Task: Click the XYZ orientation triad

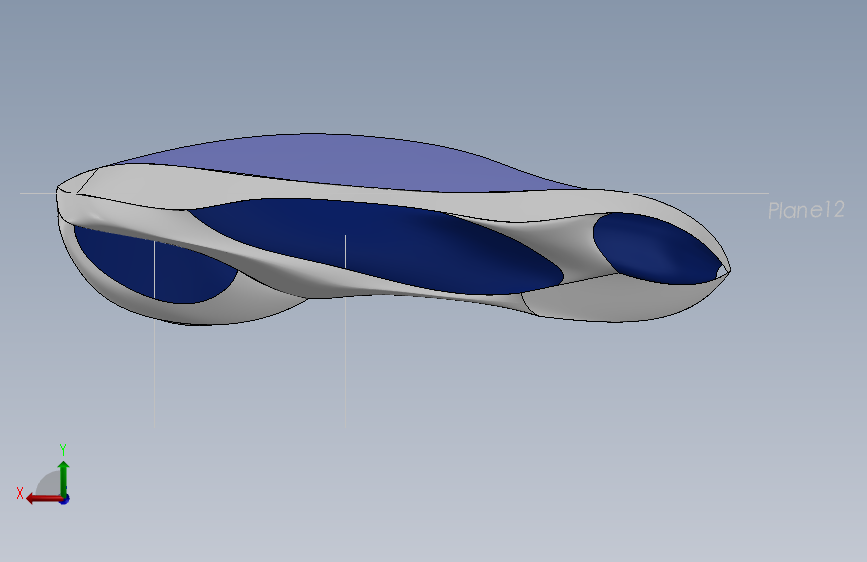Action: coord(44,475)
